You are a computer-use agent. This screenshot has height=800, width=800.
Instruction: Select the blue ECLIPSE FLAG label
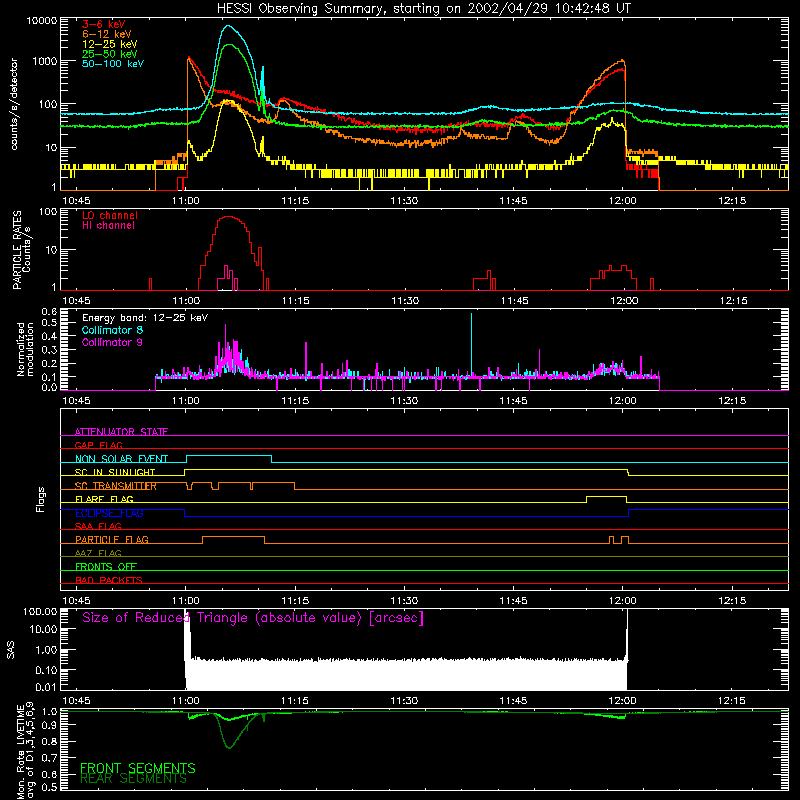click(x=109, y=513)
